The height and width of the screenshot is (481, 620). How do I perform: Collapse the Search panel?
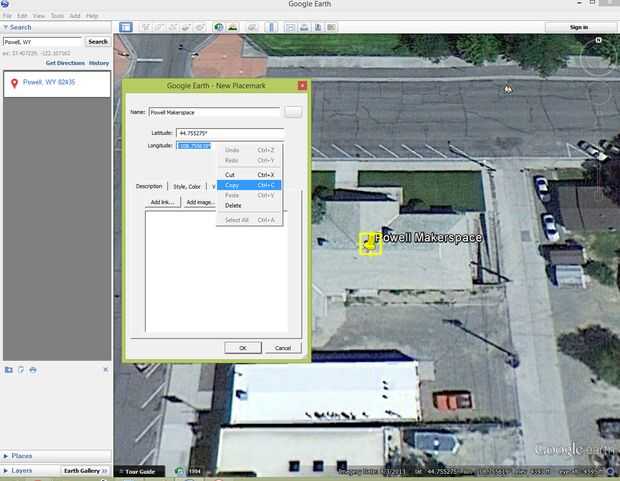coord(6,27)
